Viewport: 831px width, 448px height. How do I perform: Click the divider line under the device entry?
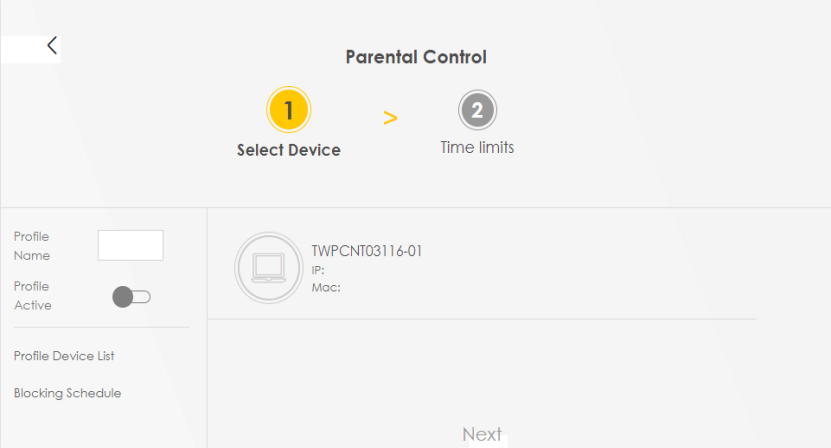pos(482,319)
